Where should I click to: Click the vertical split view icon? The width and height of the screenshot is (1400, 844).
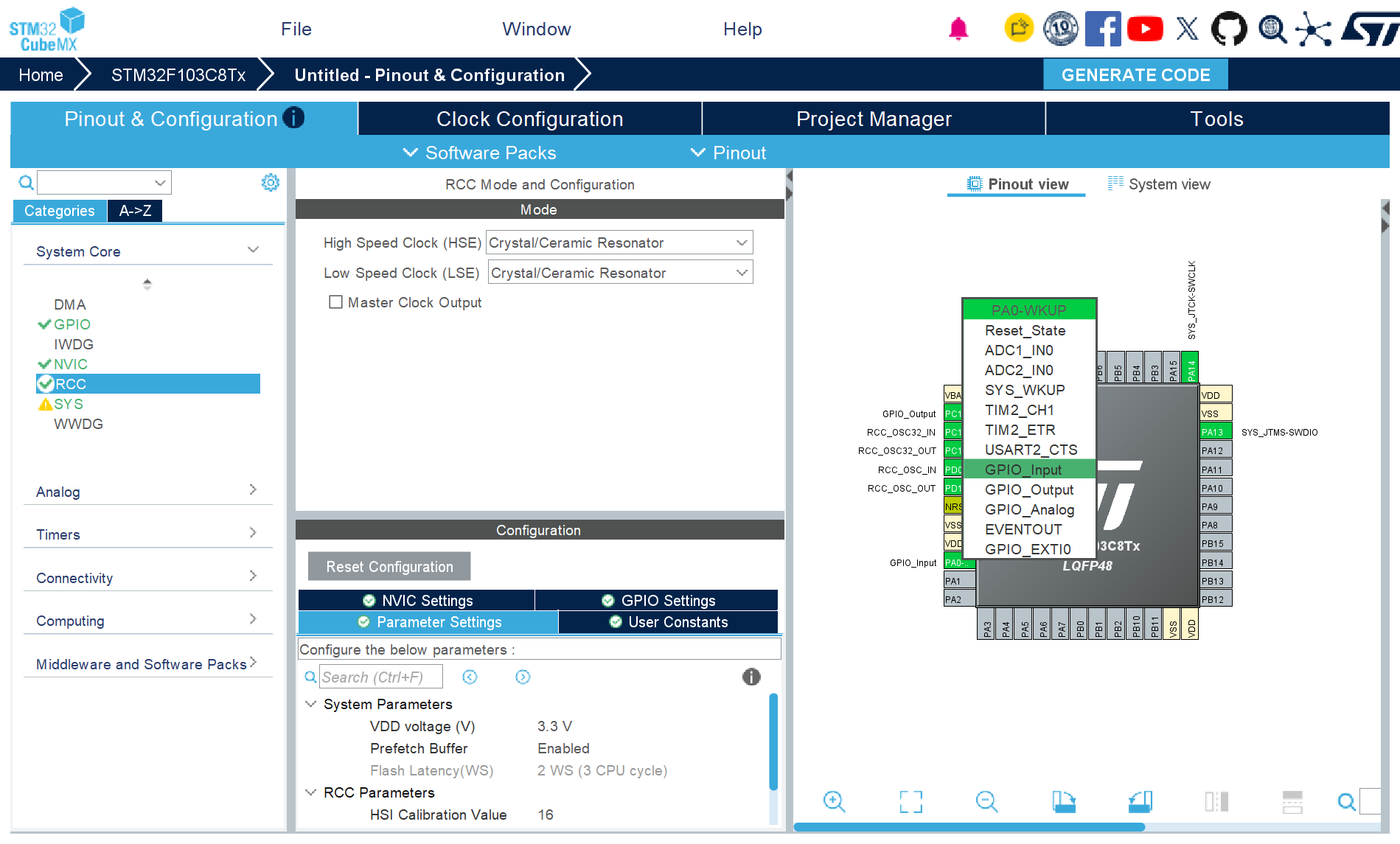pyautogui.click(x=1292, y=801)
